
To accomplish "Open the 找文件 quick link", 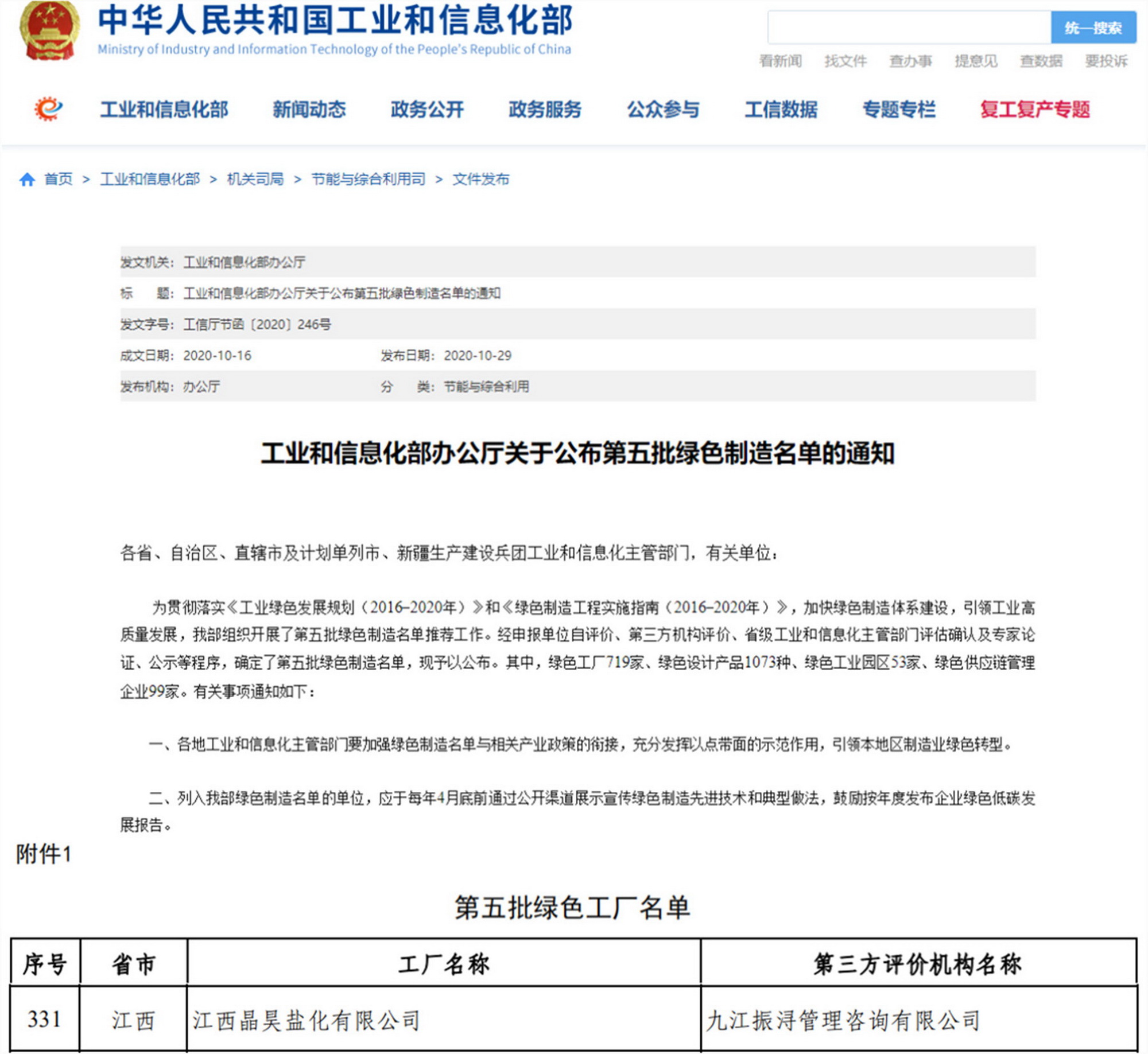I will [x=845, y=61].
